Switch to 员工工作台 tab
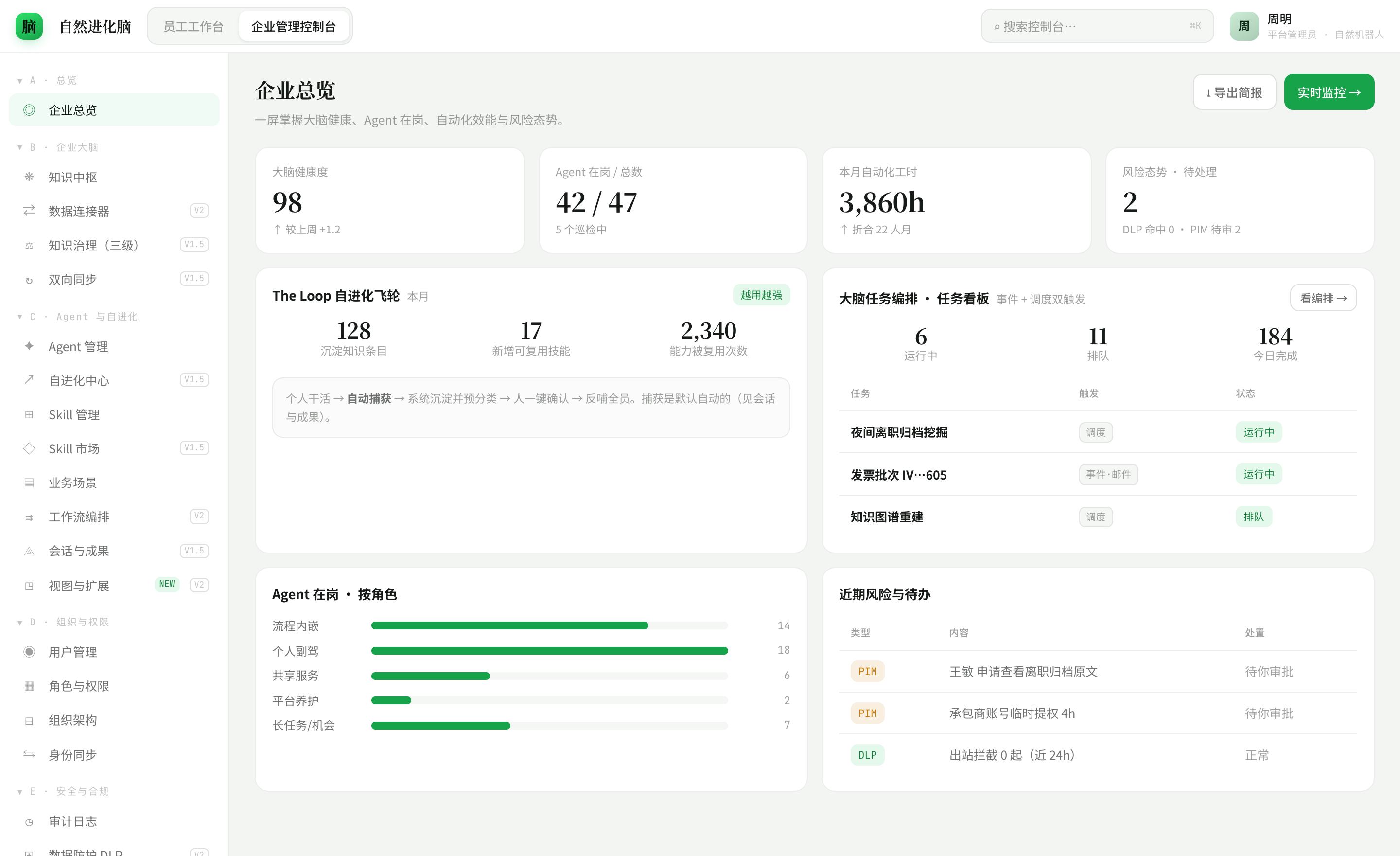This screenshot has height=856, width=1400. click(193, 26)
